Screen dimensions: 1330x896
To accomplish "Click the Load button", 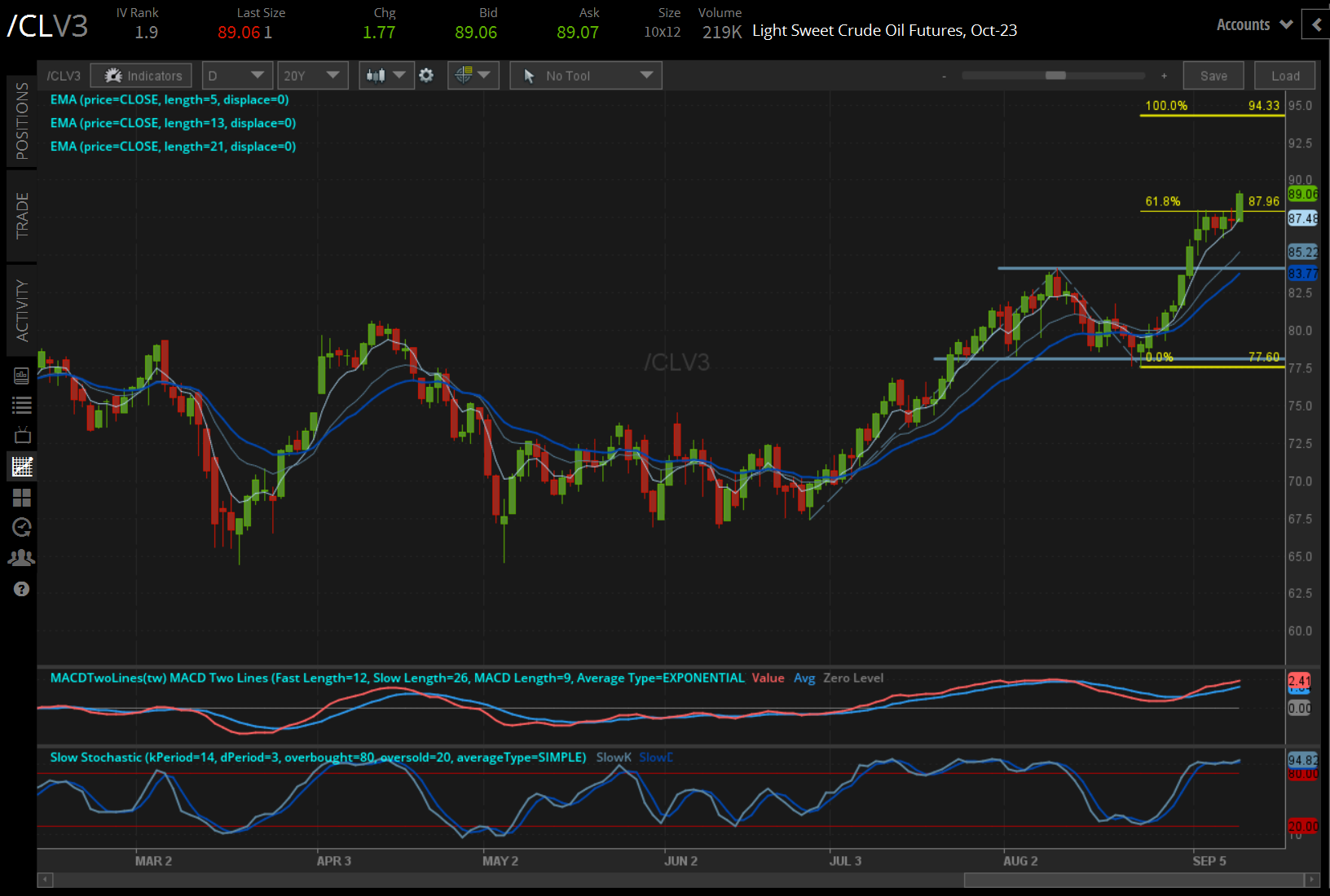I will 1284,75.
